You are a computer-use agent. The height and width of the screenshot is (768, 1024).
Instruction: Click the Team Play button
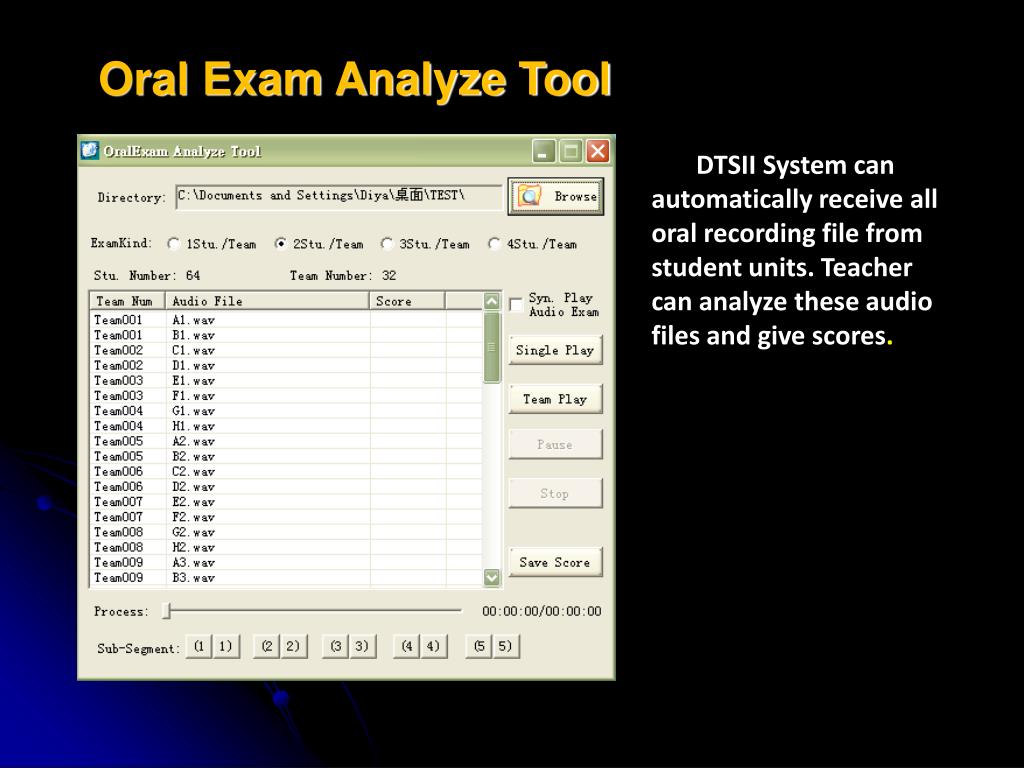(555, 399)
